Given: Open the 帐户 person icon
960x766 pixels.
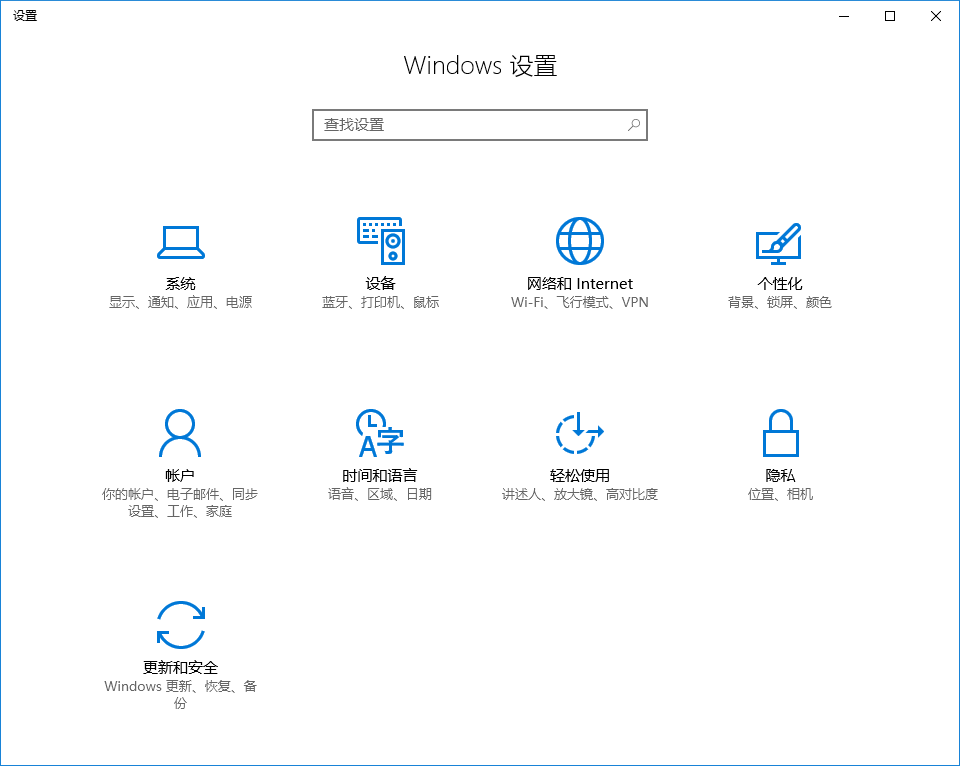Looking at the screenshot, I should point(180,433).
